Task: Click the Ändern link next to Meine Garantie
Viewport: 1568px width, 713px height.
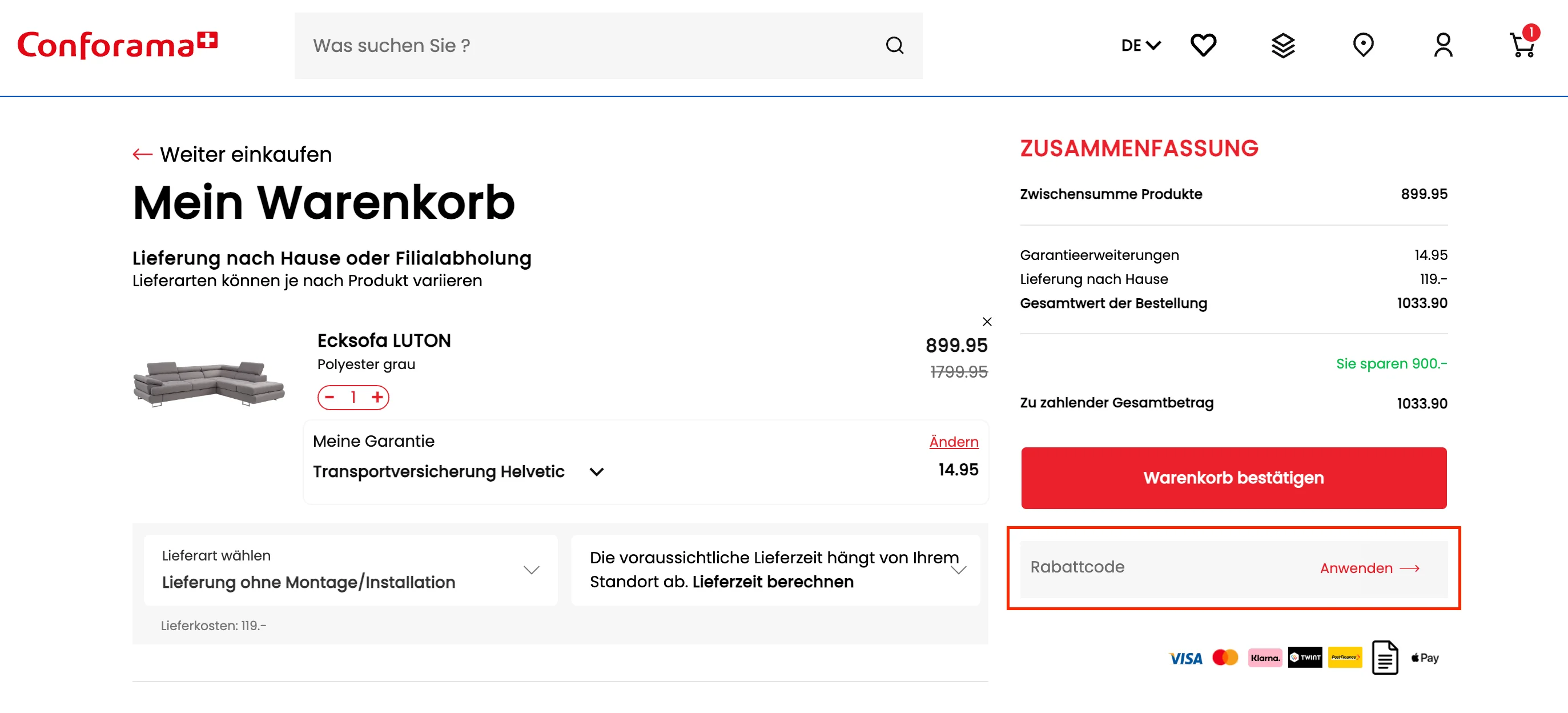Action: (x=953, y=442)
